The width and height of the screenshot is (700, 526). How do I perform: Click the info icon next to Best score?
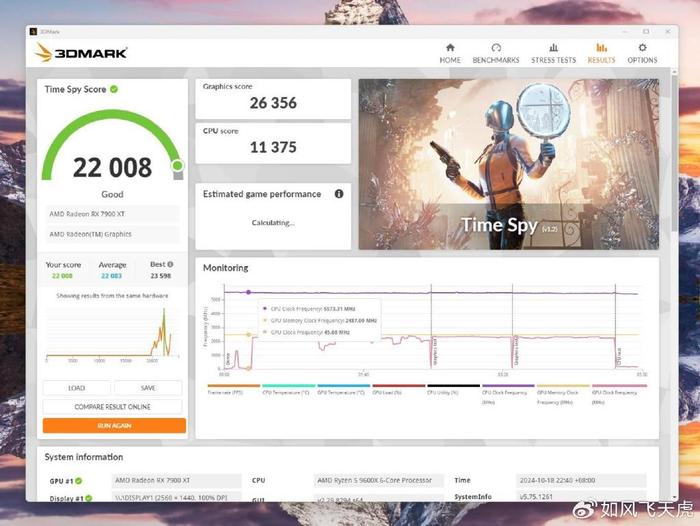tap(170, 264)
